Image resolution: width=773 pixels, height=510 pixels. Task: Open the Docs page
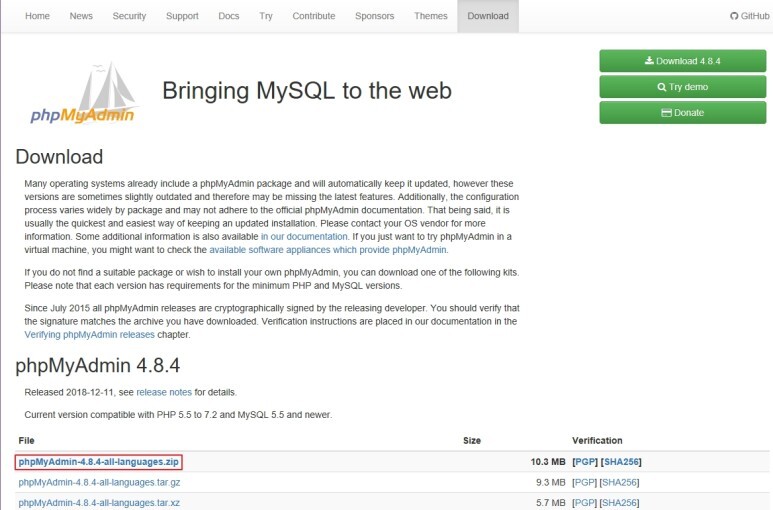(x=229, y=16)
